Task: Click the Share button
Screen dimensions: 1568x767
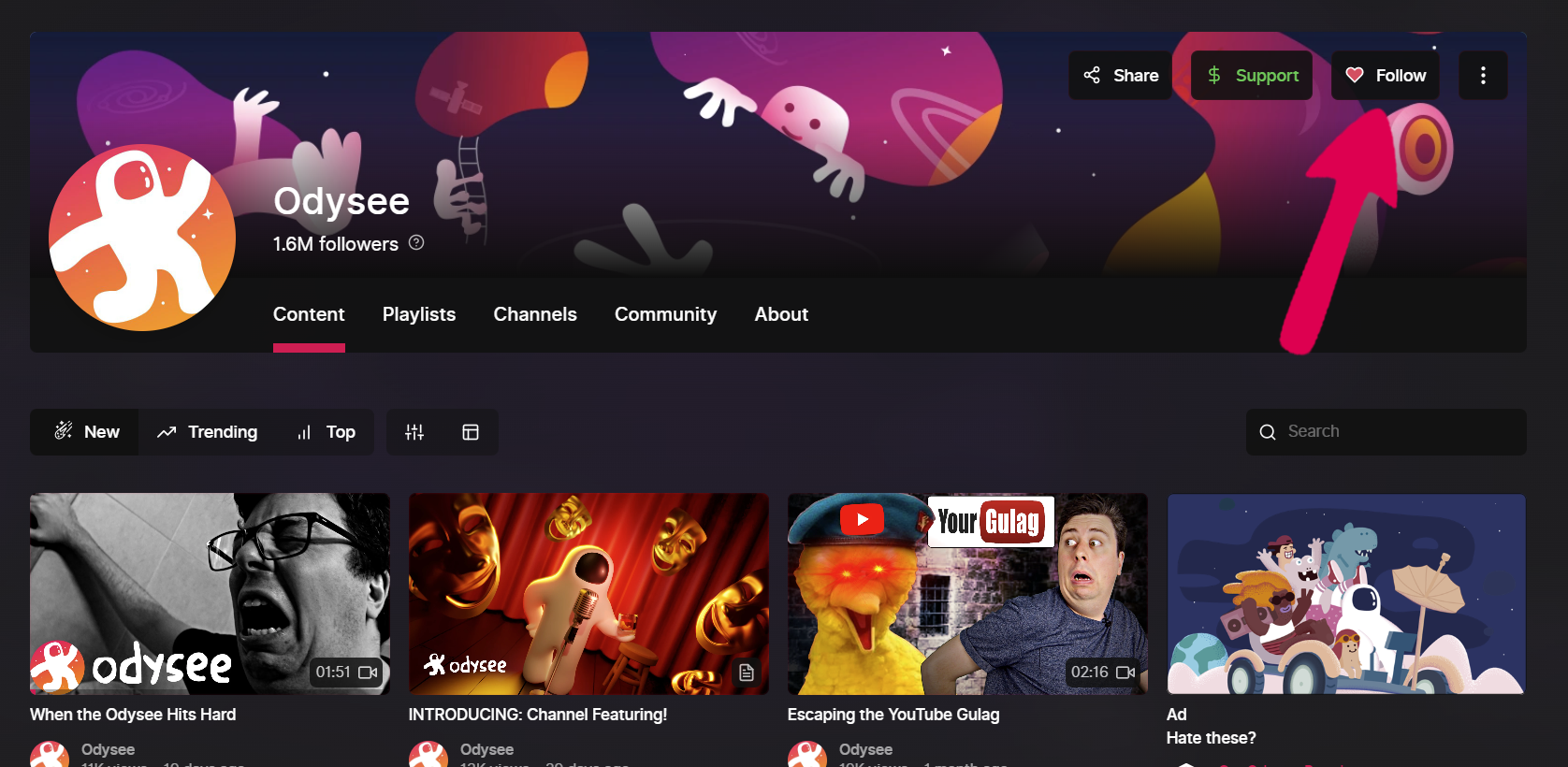Action: pyautogui.click(x=1120, y=76)
